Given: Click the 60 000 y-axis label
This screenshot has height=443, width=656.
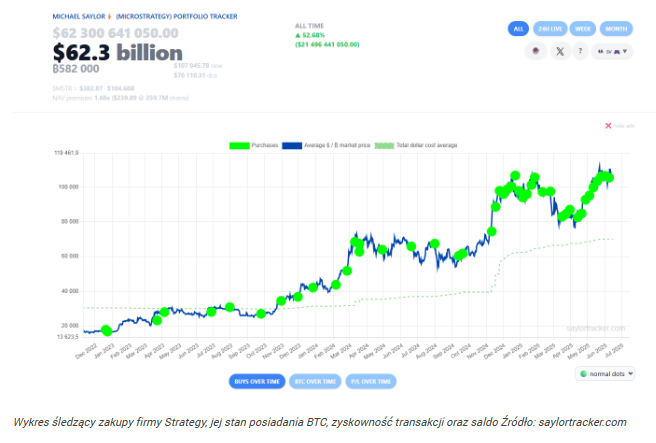Looking at the screenshot, I should [69, 256].
